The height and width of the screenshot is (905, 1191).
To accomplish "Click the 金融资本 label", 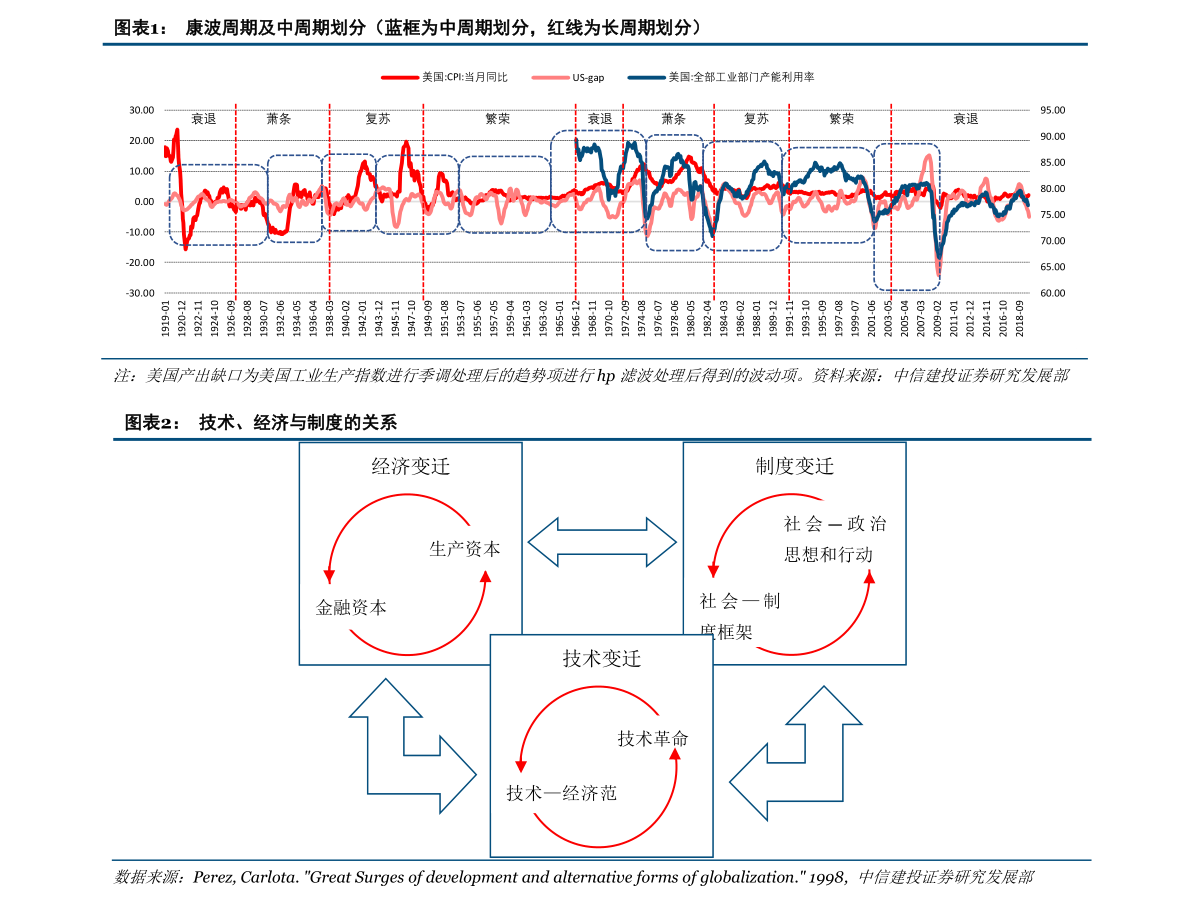I will (351, 607).
